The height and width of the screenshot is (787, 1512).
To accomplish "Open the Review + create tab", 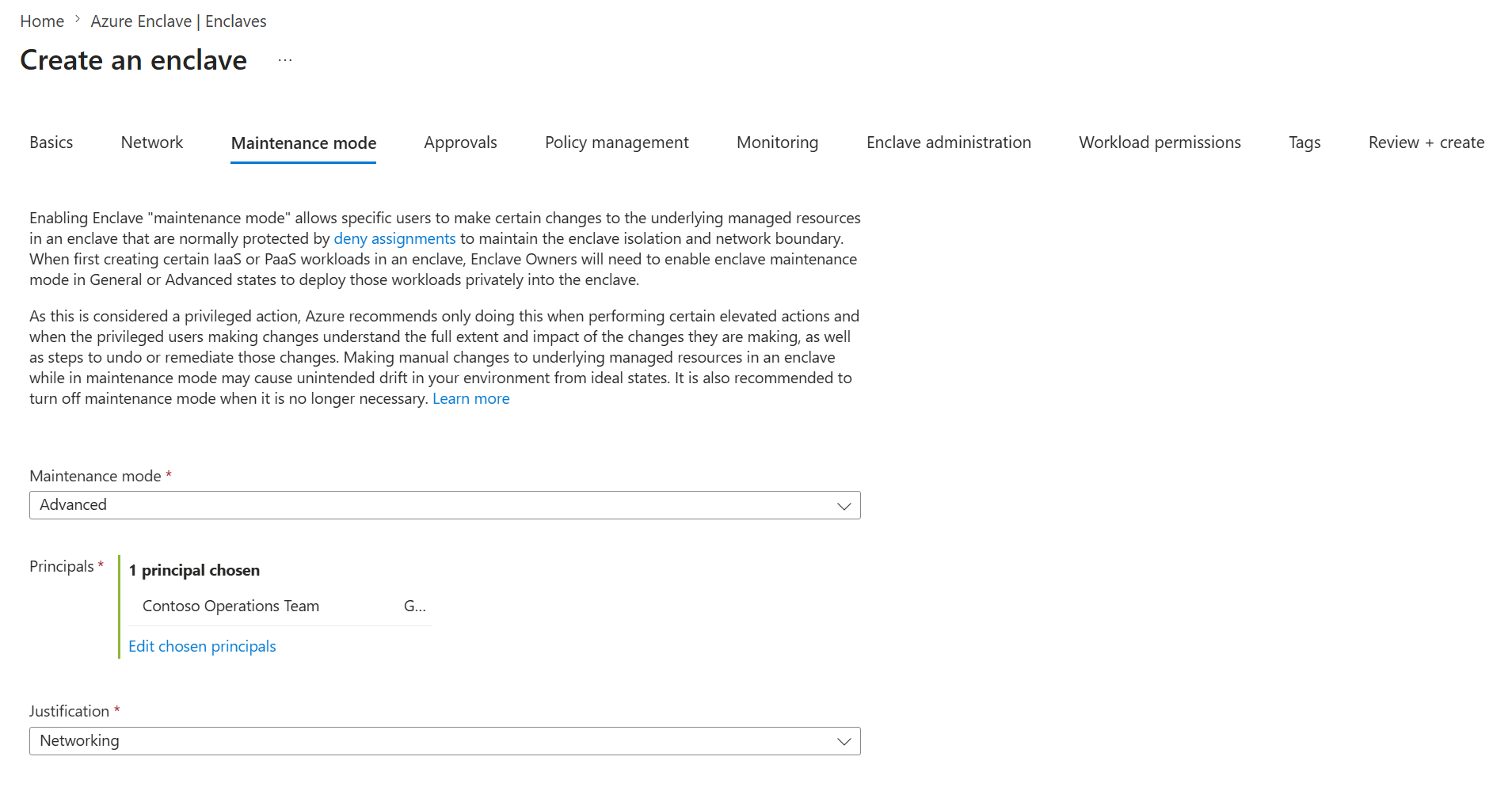I will pos(1426,143).
